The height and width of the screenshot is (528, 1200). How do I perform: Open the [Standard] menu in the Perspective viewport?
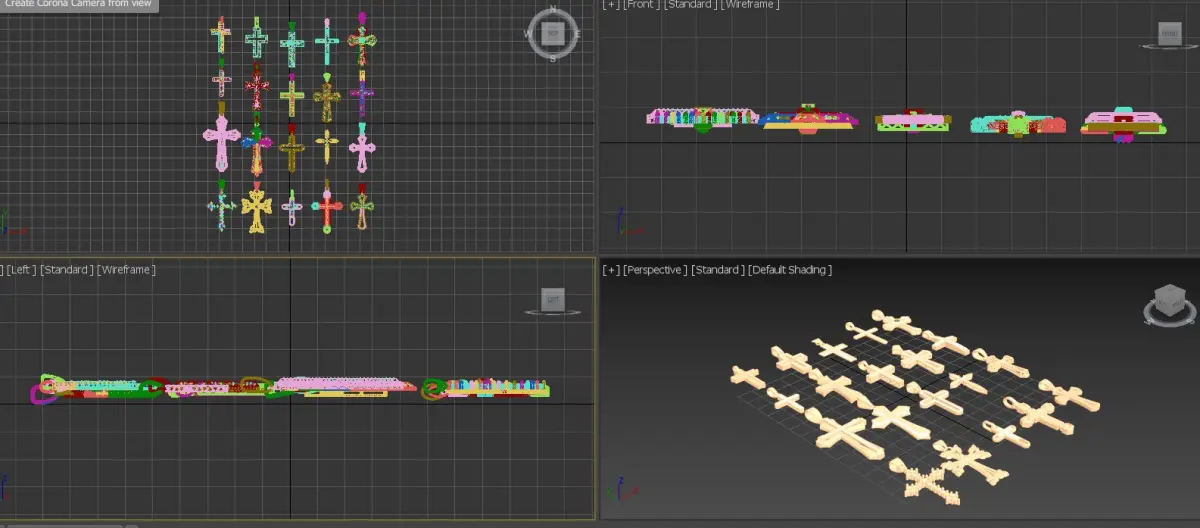717,270
